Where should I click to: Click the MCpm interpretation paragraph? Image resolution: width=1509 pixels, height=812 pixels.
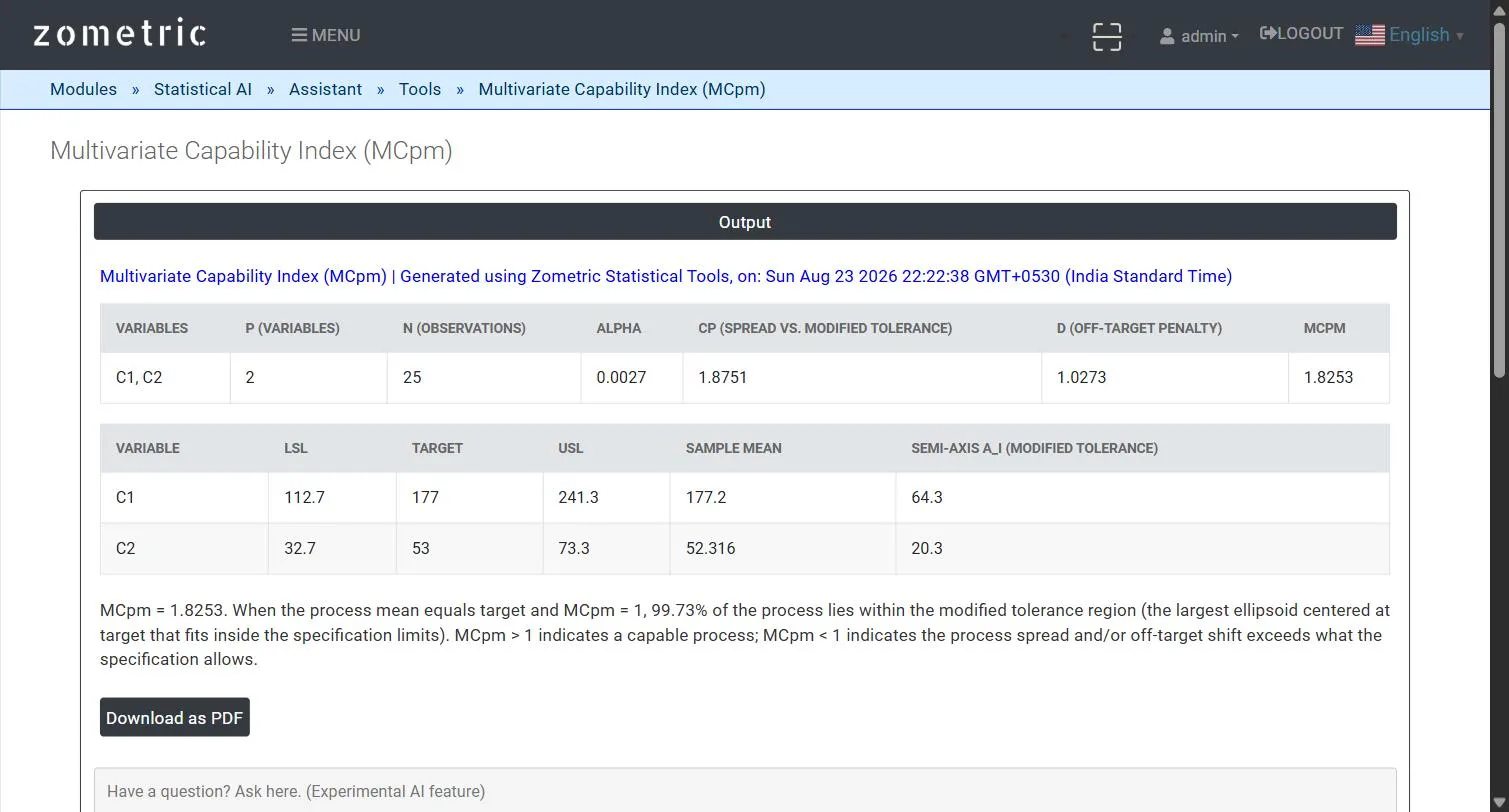click(745, 635)
